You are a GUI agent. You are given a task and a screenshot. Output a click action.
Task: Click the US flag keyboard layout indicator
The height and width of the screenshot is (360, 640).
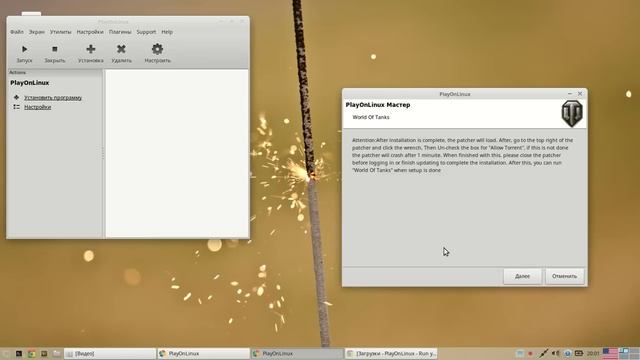610,353
